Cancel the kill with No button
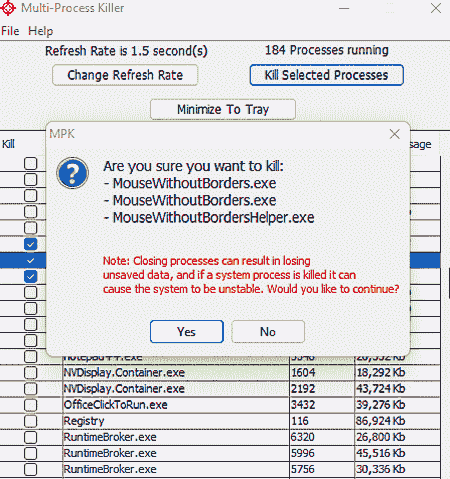Viewport: 450px width, 479px height. pyautogui.click(x=268, y=332)
